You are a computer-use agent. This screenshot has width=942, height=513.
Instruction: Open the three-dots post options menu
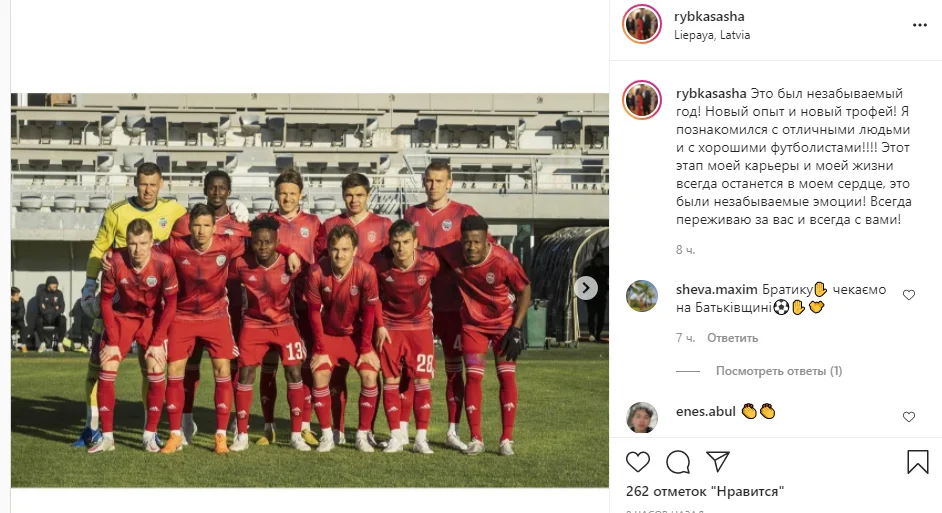(920, 25)
